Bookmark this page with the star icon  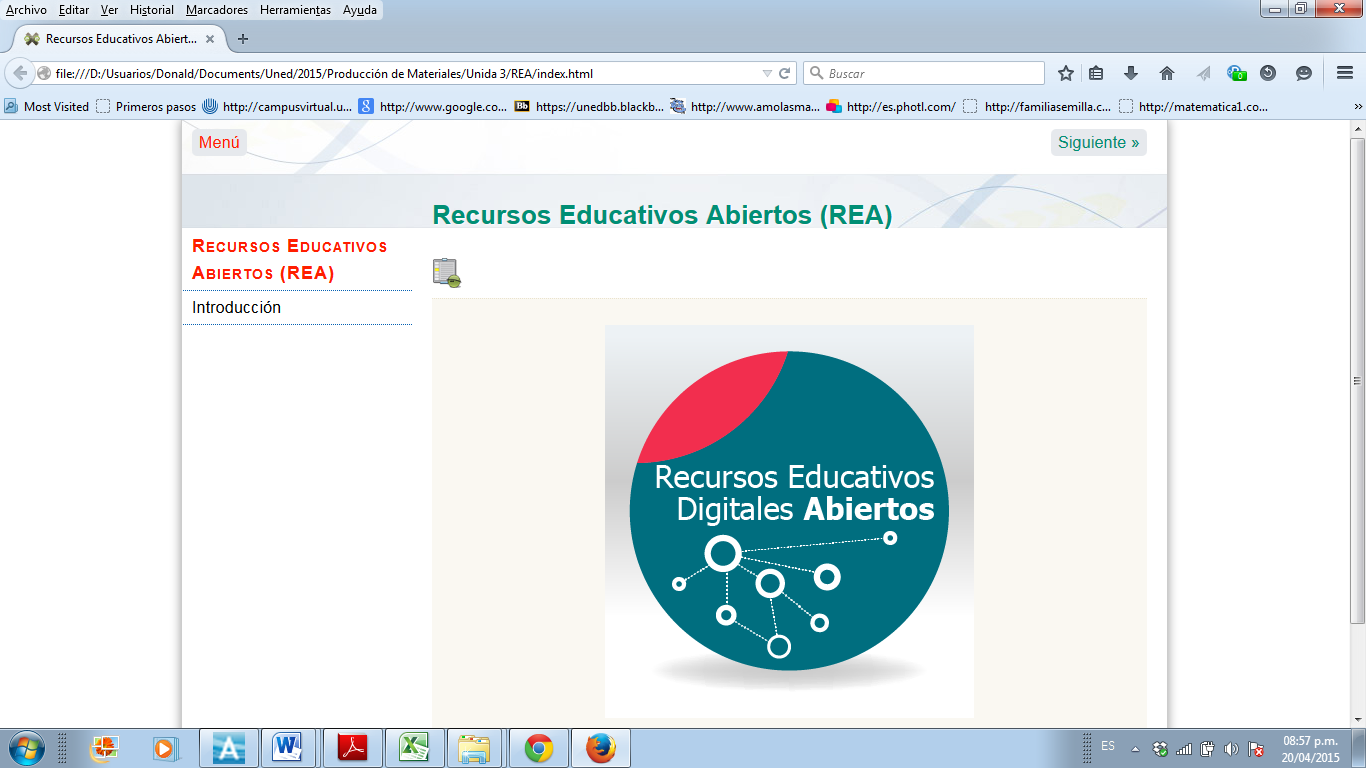tap(1064, 73)
